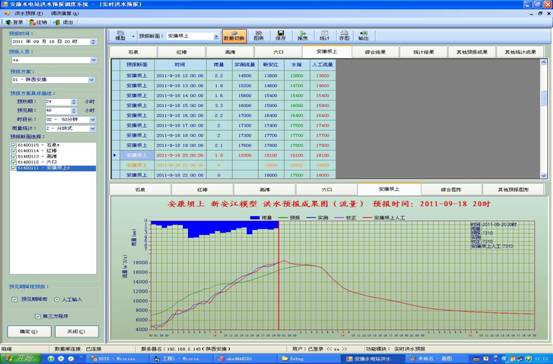
Task: Click the 保存 floppy disk icon
Action: point(280,36)
